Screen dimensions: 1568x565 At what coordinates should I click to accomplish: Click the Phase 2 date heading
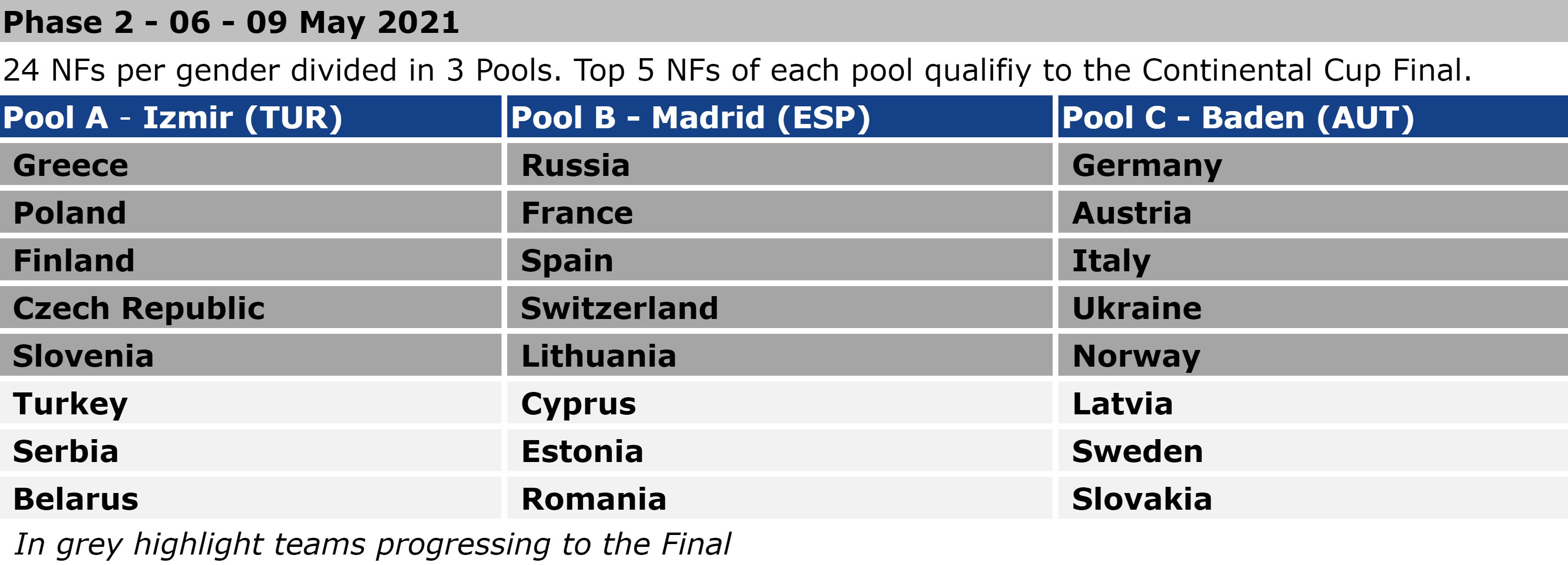click(230, 22)
